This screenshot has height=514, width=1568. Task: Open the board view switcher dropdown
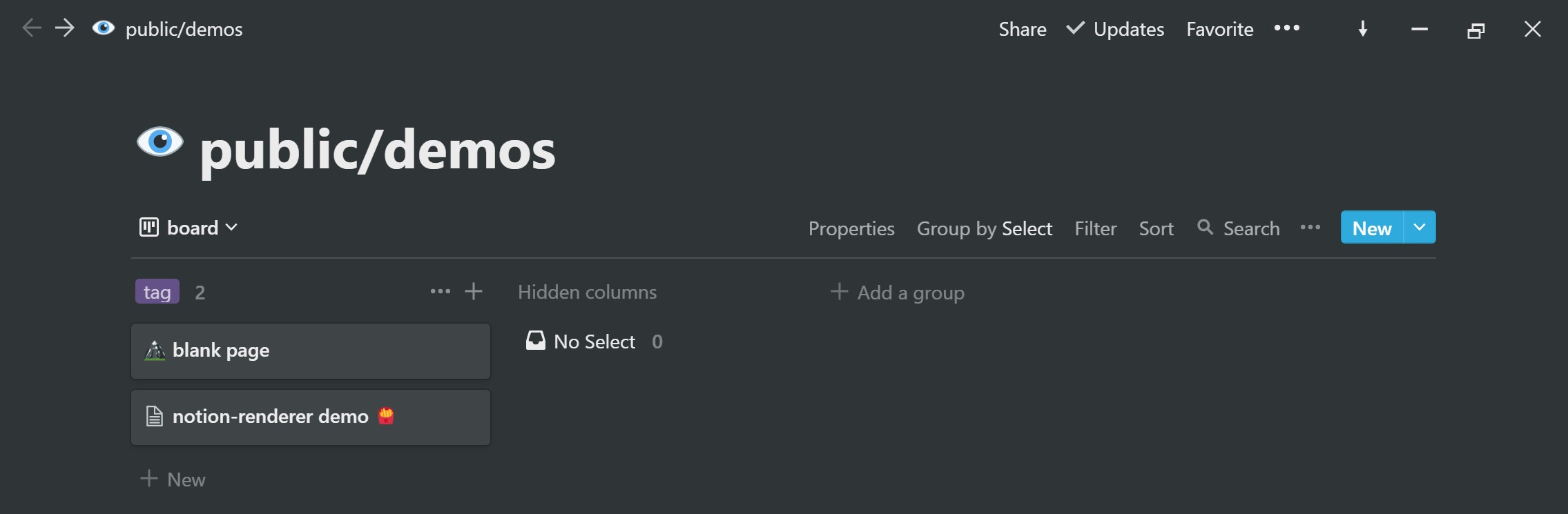(x=188, y=228)
